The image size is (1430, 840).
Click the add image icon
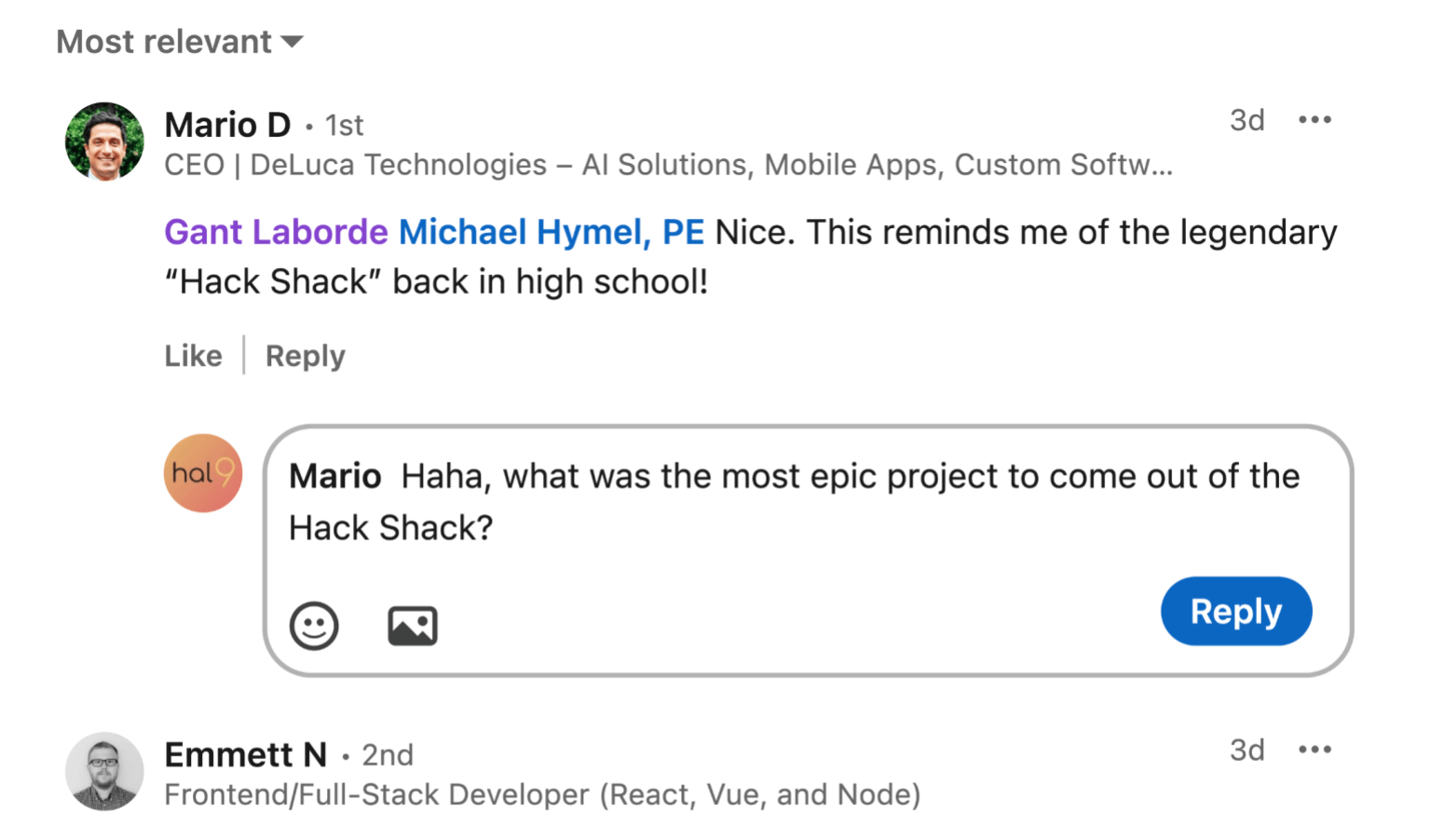click(413, 626)
